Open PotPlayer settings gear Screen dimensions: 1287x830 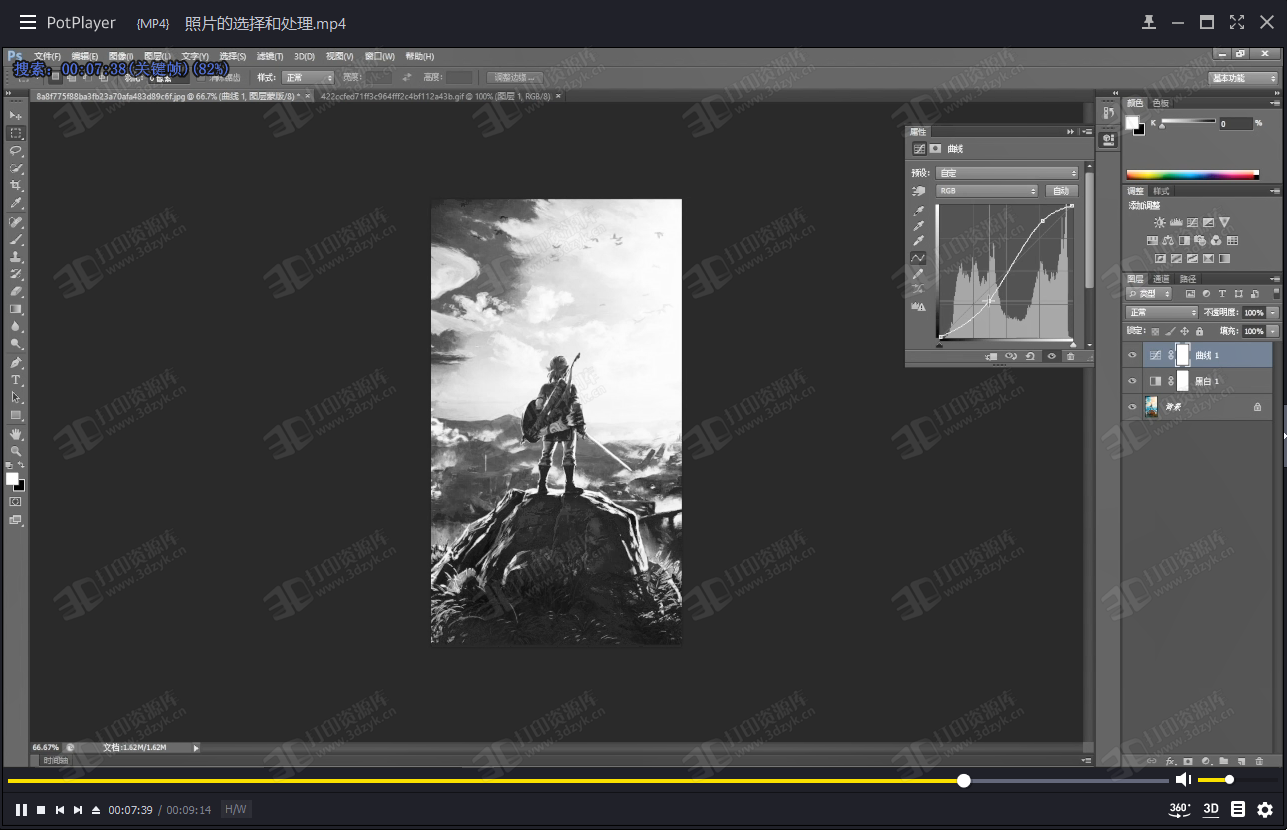click(x=1265, y=809)
